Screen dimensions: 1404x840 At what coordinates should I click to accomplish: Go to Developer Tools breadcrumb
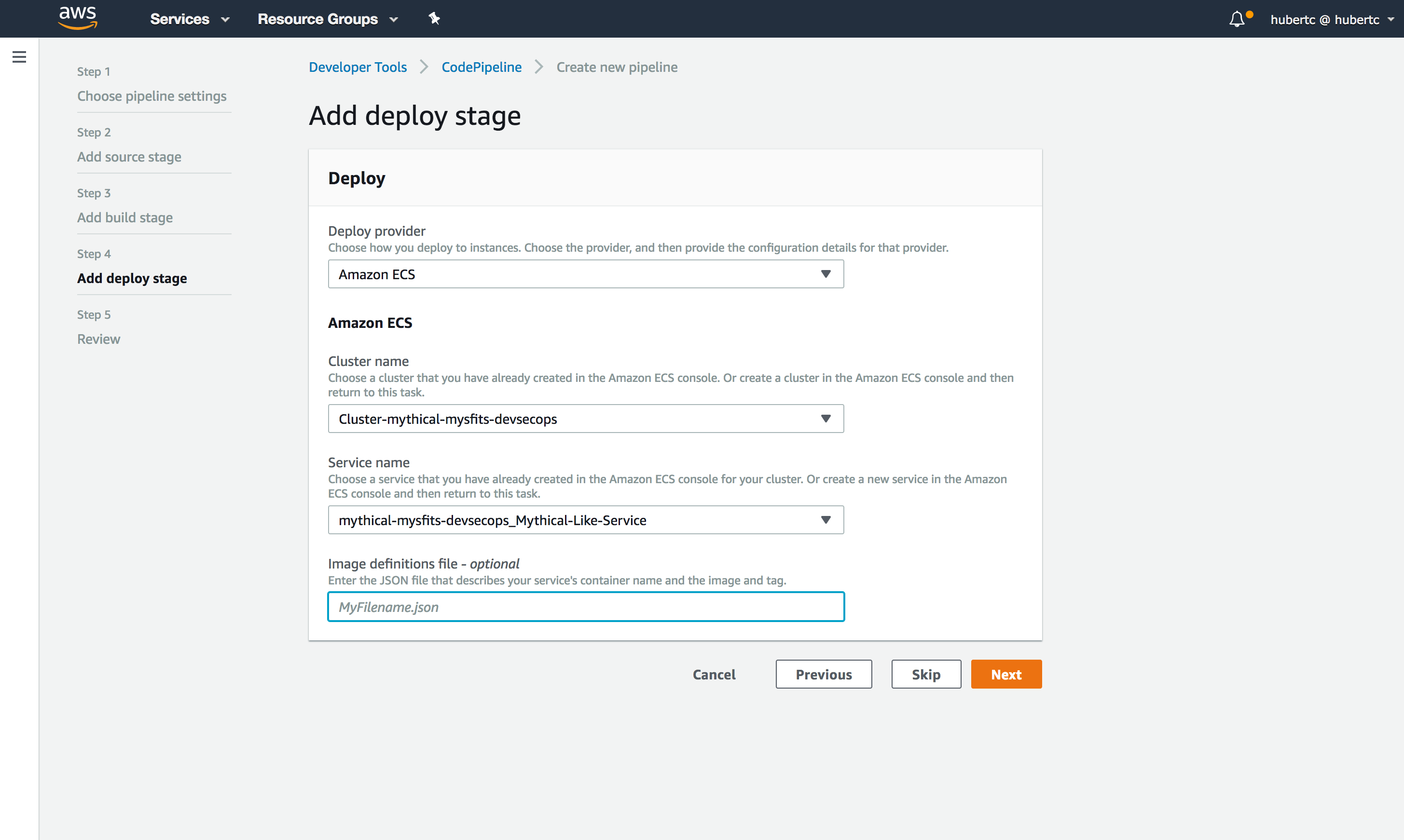[x=358, y=67]
